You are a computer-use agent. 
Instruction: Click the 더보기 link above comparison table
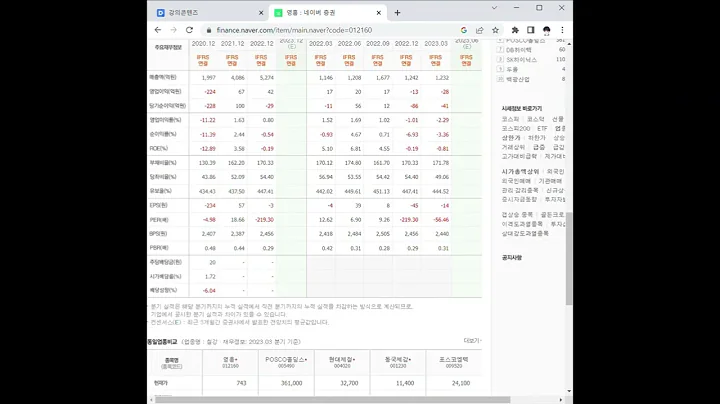point(472,341)
